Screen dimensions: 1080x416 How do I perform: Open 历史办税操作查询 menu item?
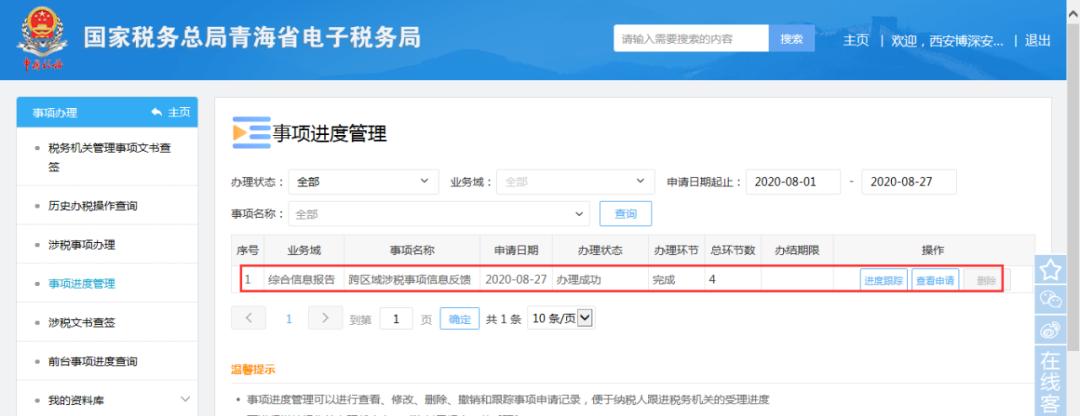[x=92, y=205]
